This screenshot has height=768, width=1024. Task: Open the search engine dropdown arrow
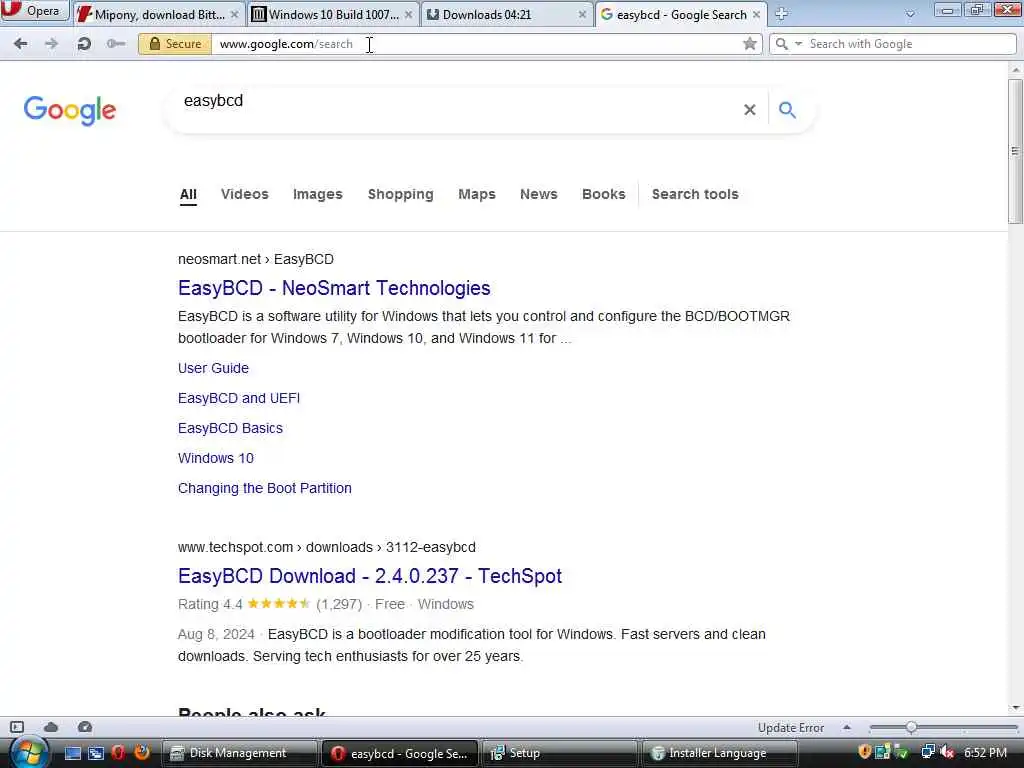798,44
